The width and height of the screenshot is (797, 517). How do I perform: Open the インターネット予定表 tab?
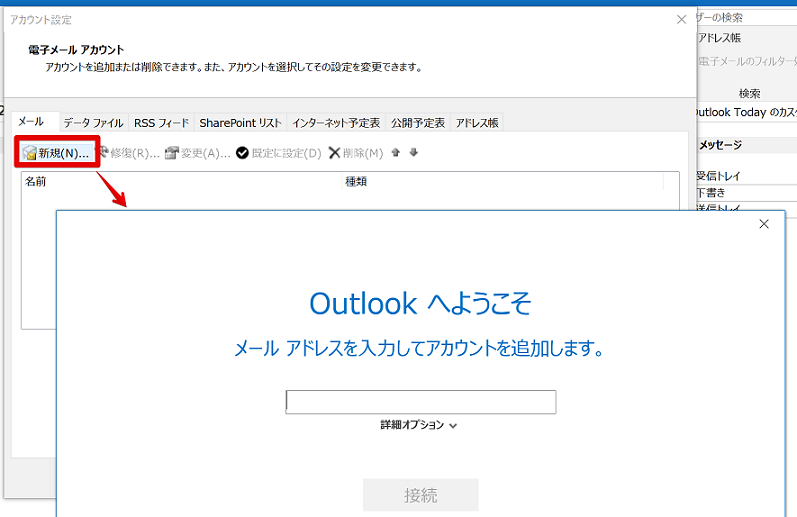(336, 123)
